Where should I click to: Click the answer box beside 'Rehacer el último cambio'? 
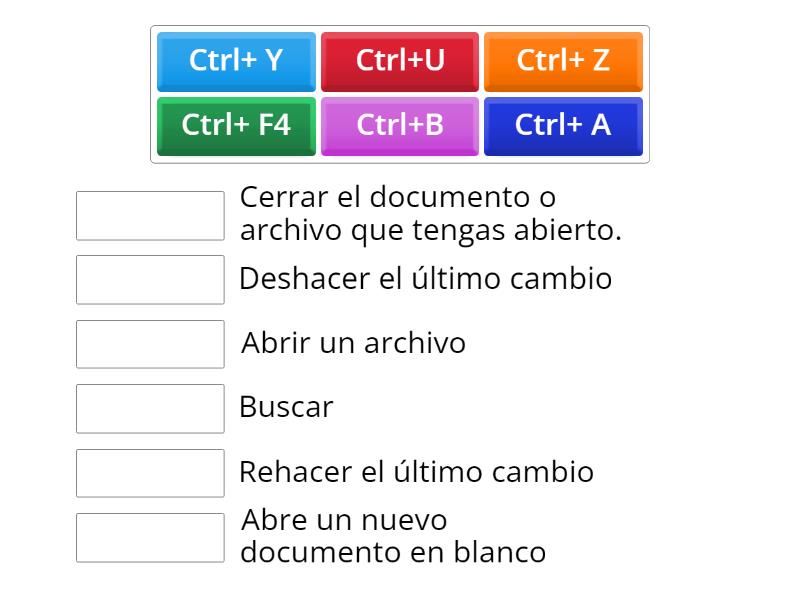point(150,472)
